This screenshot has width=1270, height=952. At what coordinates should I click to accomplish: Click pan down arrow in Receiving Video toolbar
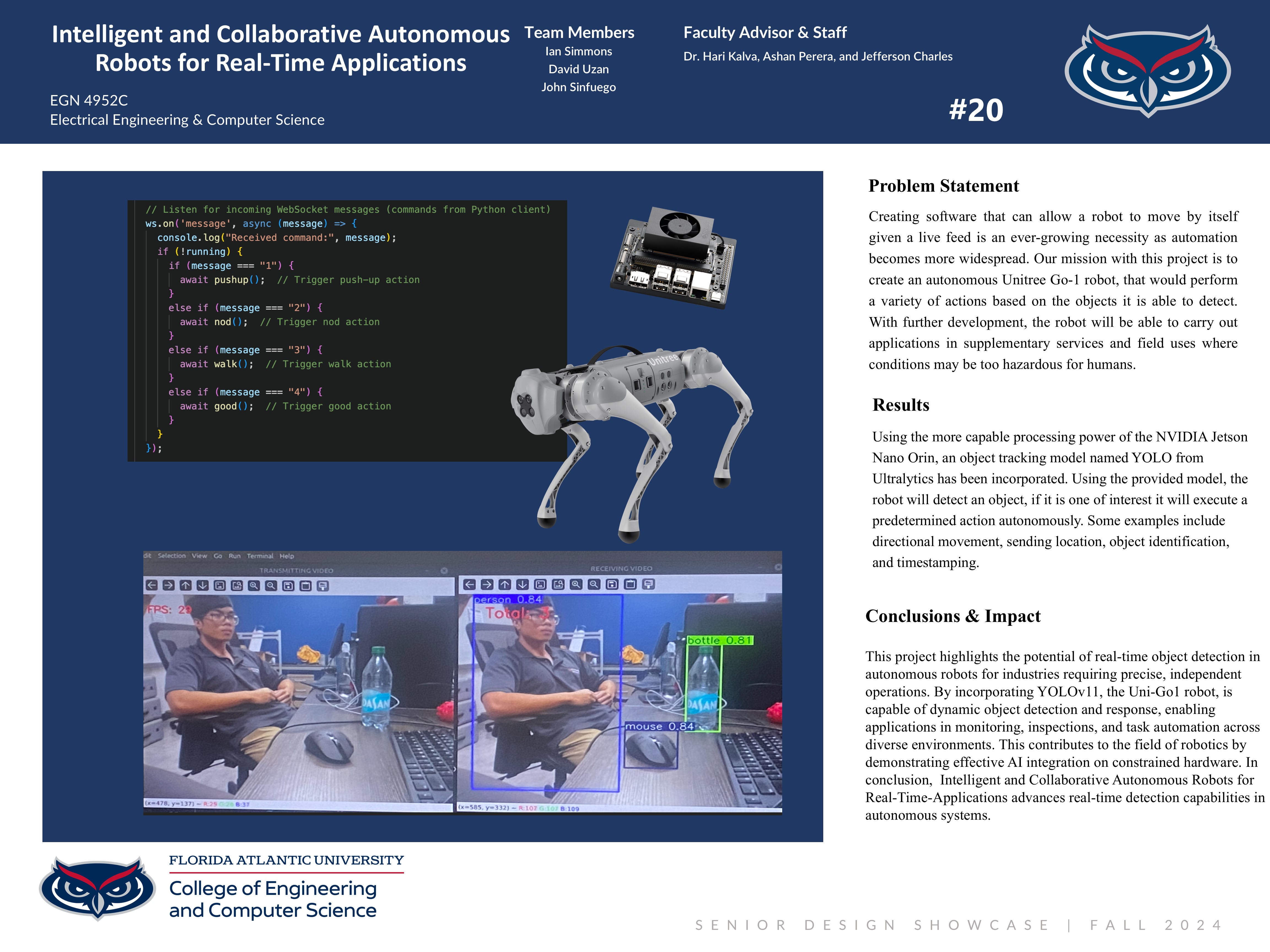pyautogui.click(x=522, y=584)
